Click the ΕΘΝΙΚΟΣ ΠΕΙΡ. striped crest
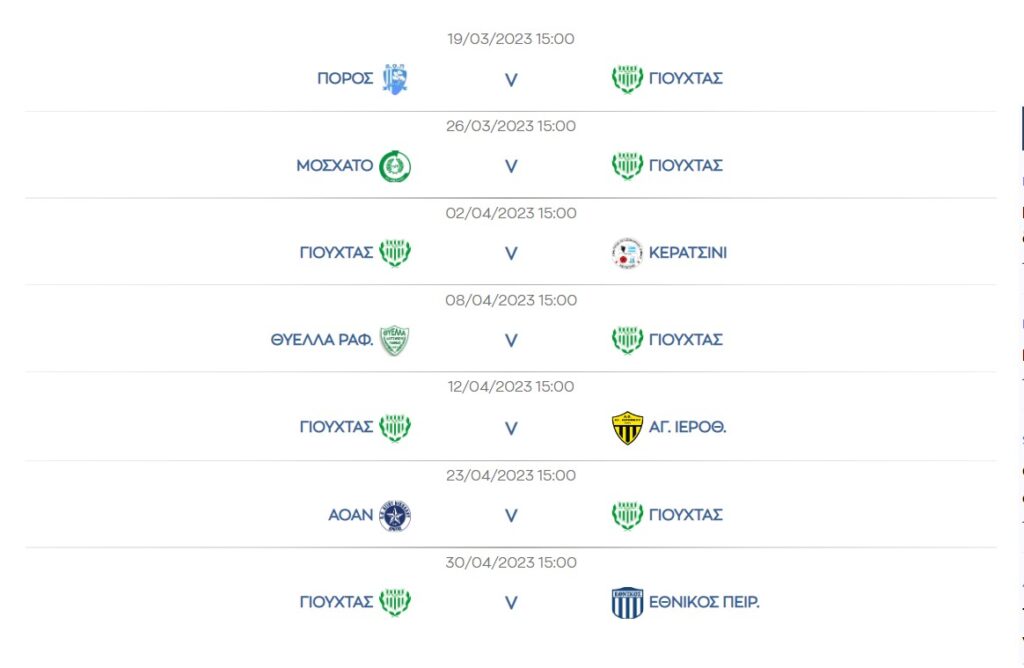Viewport: 1024px width, 668px height. coord(627,602)
